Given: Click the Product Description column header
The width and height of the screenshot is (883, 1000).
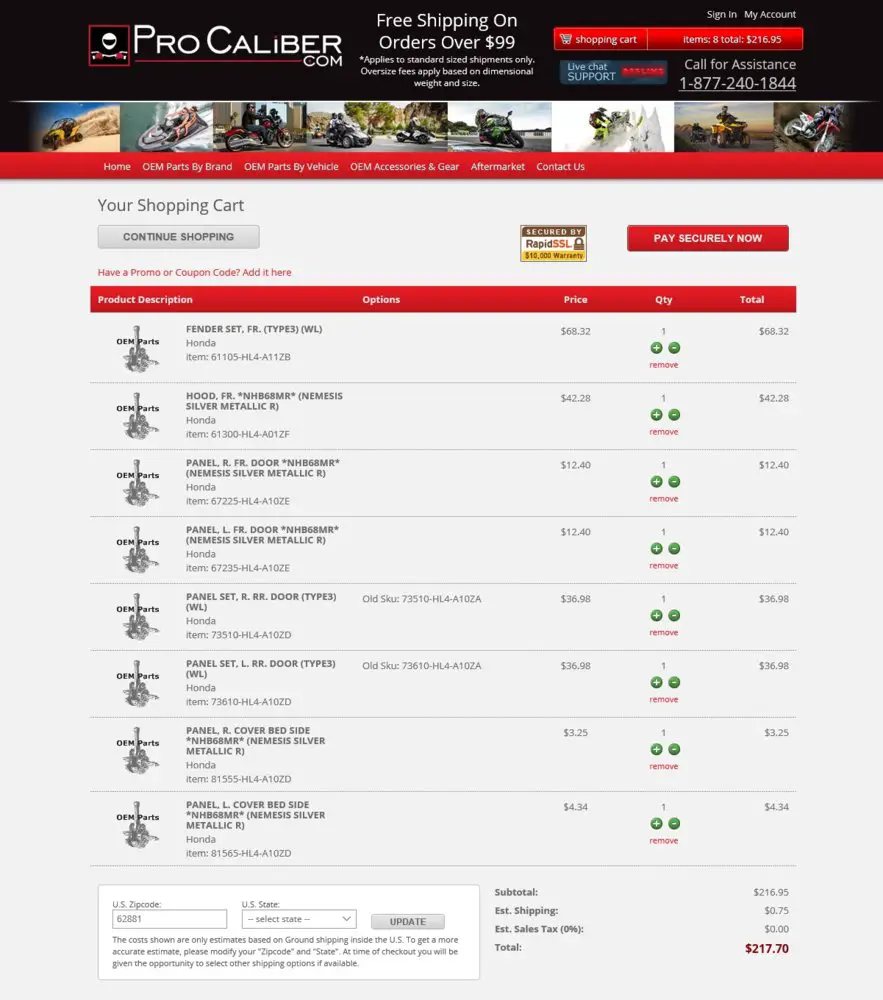Looking at the screenshot, I should [145, 300].
